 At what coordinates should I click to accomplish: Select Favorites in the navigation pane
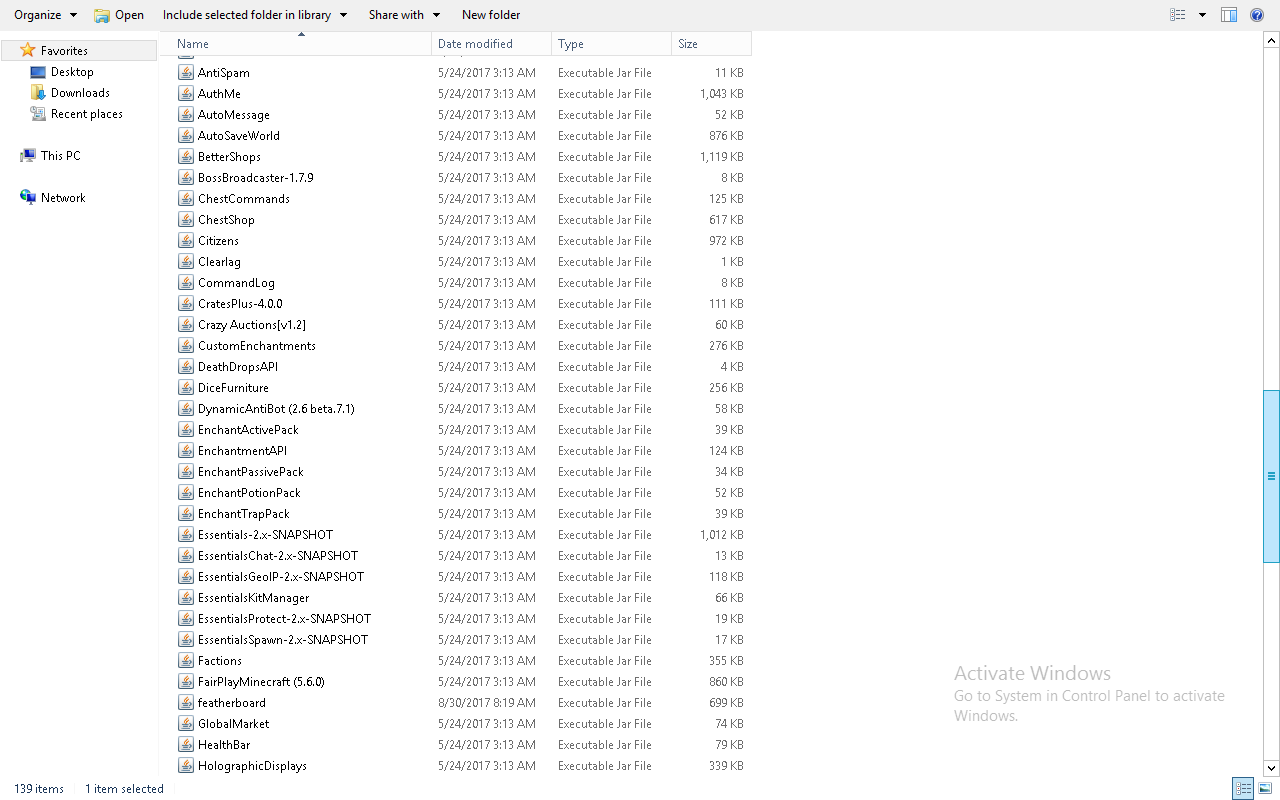64,50
